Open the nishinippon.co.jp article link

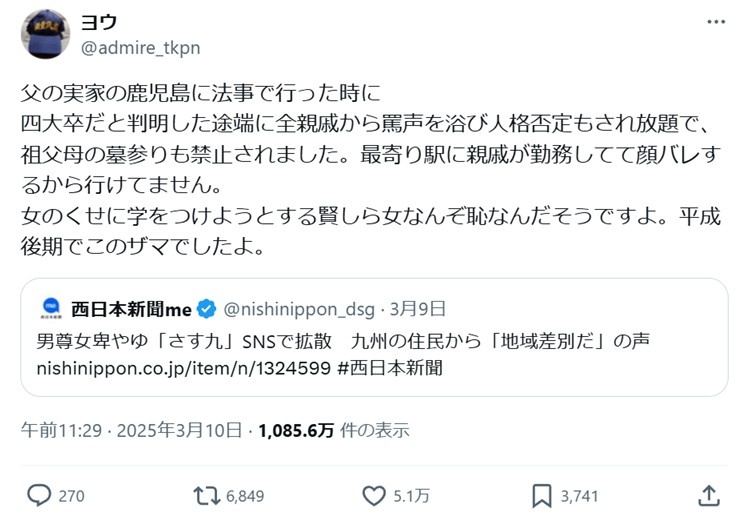[177, 367]
